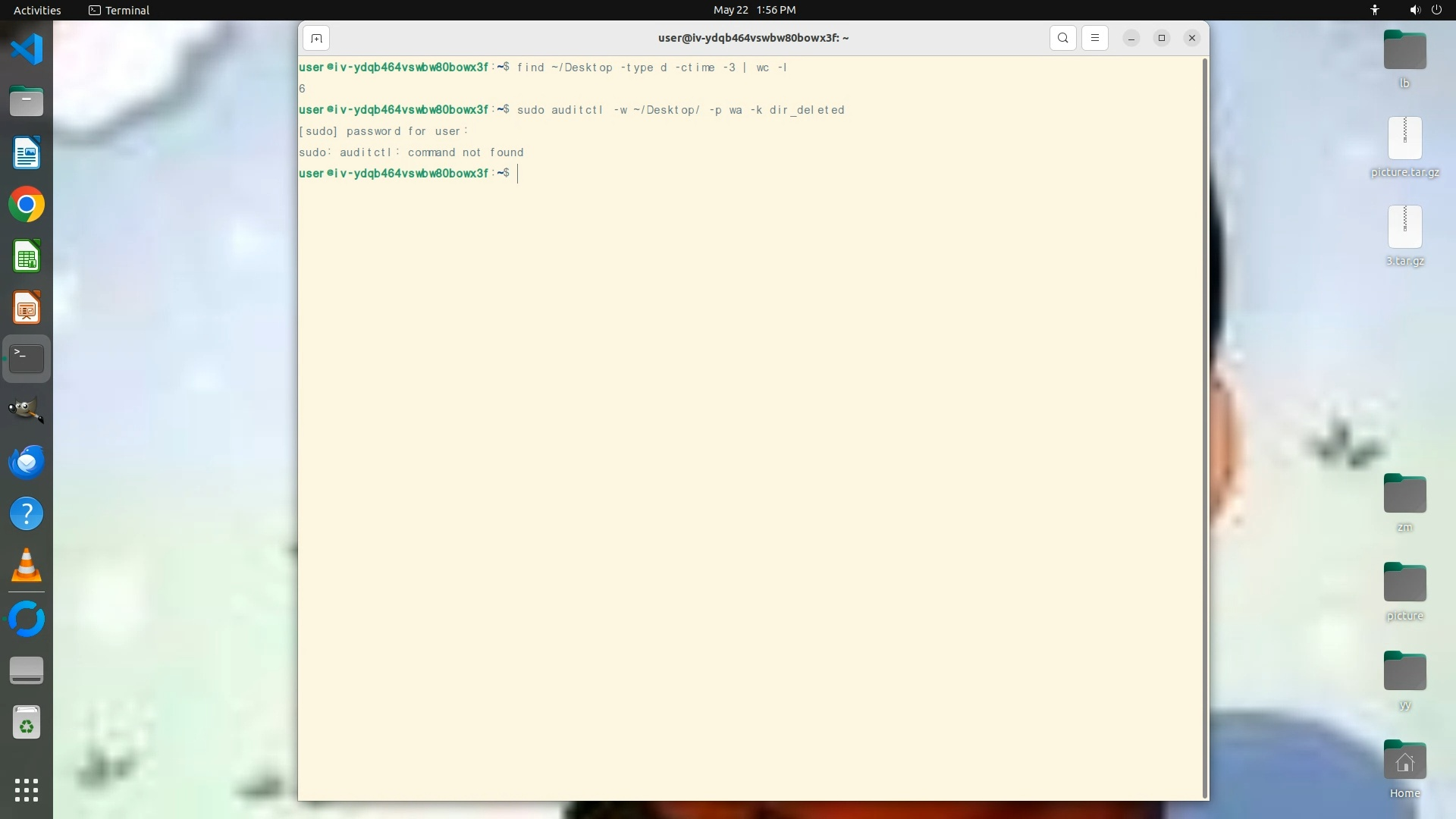Launch Visual Studio Code from dock
This screenshot has width=1456, height=819.
tap(27, 50)
